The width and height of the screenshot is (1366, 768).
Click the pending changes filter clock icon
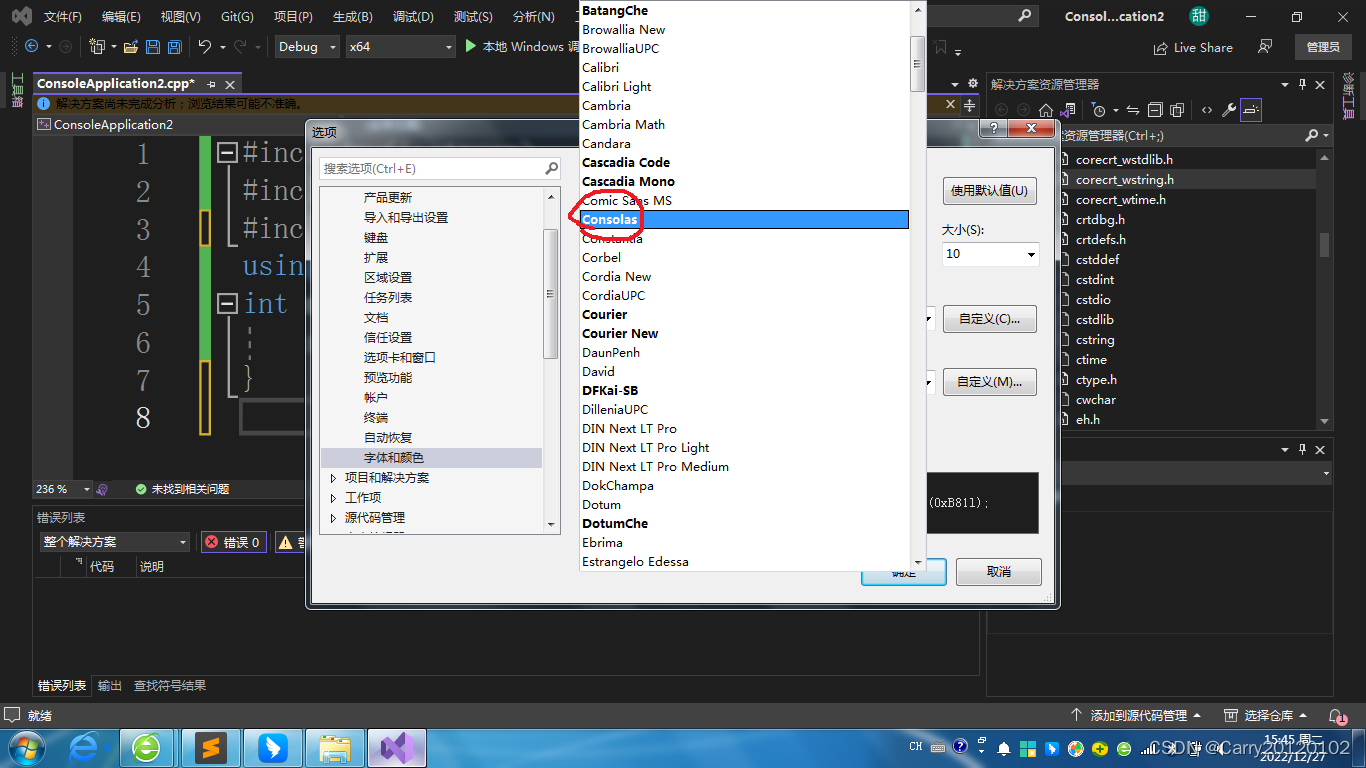coord(1099,110)
